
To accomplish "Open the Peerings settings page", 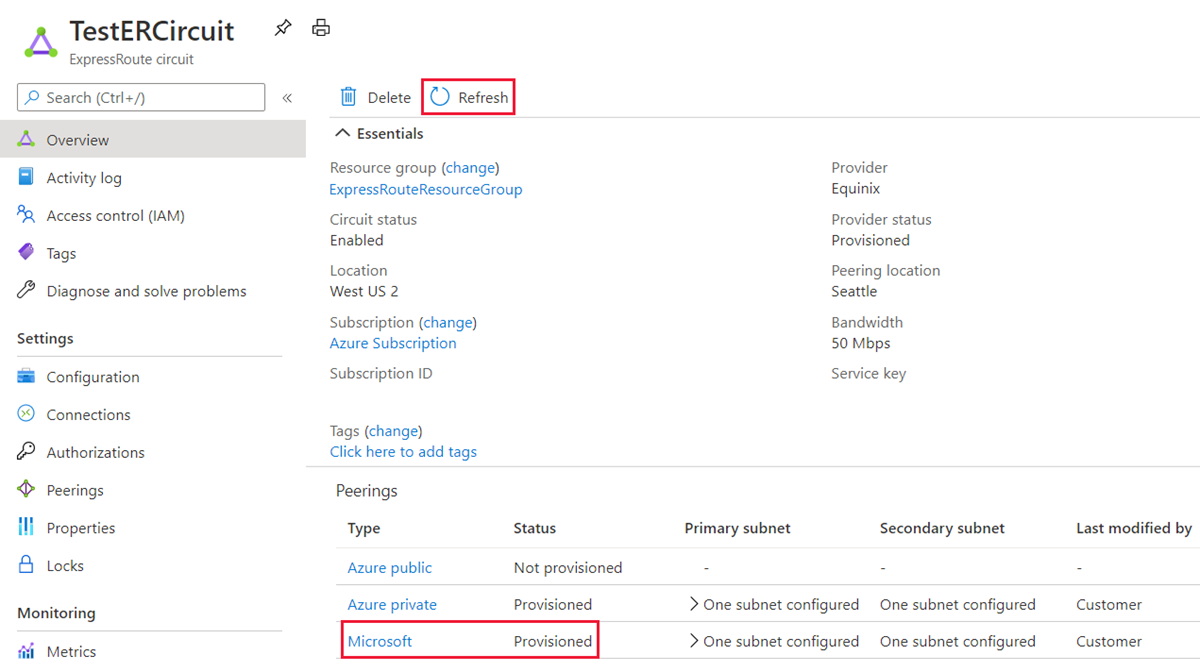I will tap(75, 490).
